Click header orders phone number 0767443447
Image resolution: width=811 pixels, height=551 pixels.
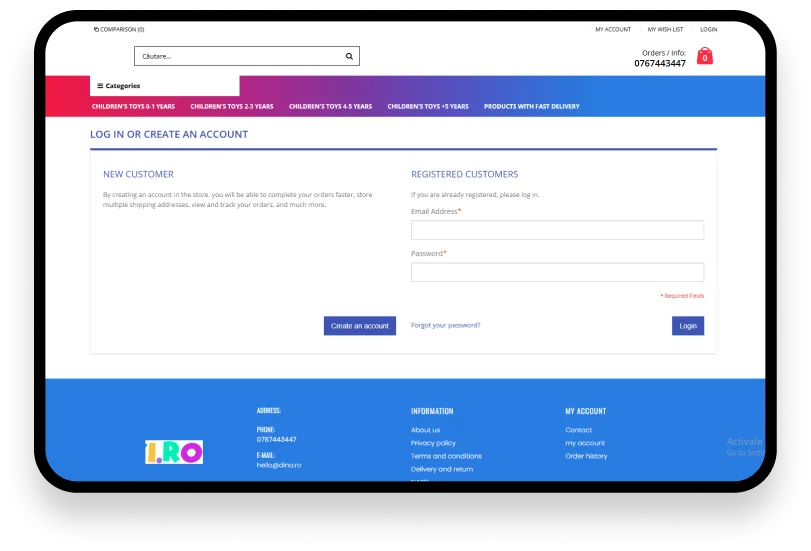(660, 63)
